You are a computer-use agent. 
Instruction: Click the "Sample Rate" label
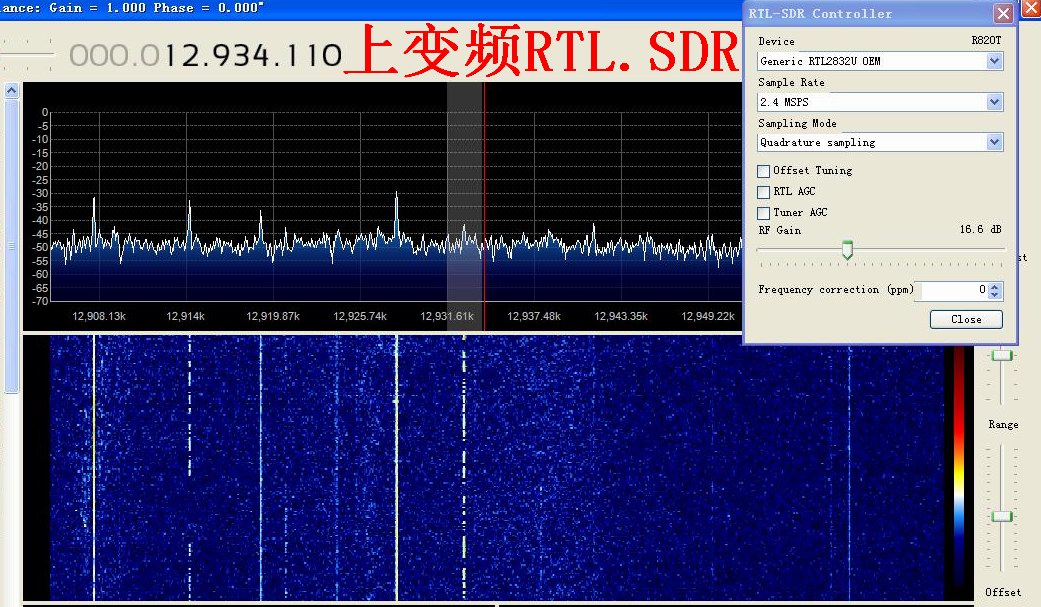tap(791, 82)
